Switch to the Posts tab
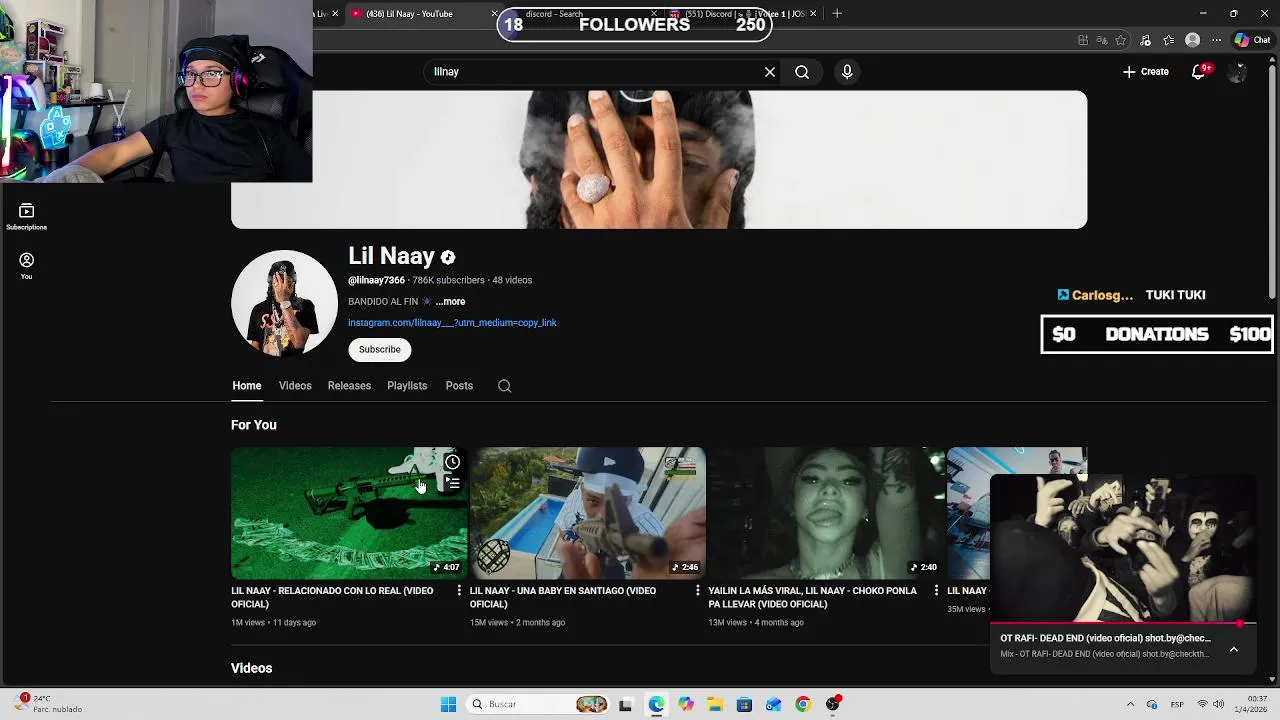 (x=459, y=386)
